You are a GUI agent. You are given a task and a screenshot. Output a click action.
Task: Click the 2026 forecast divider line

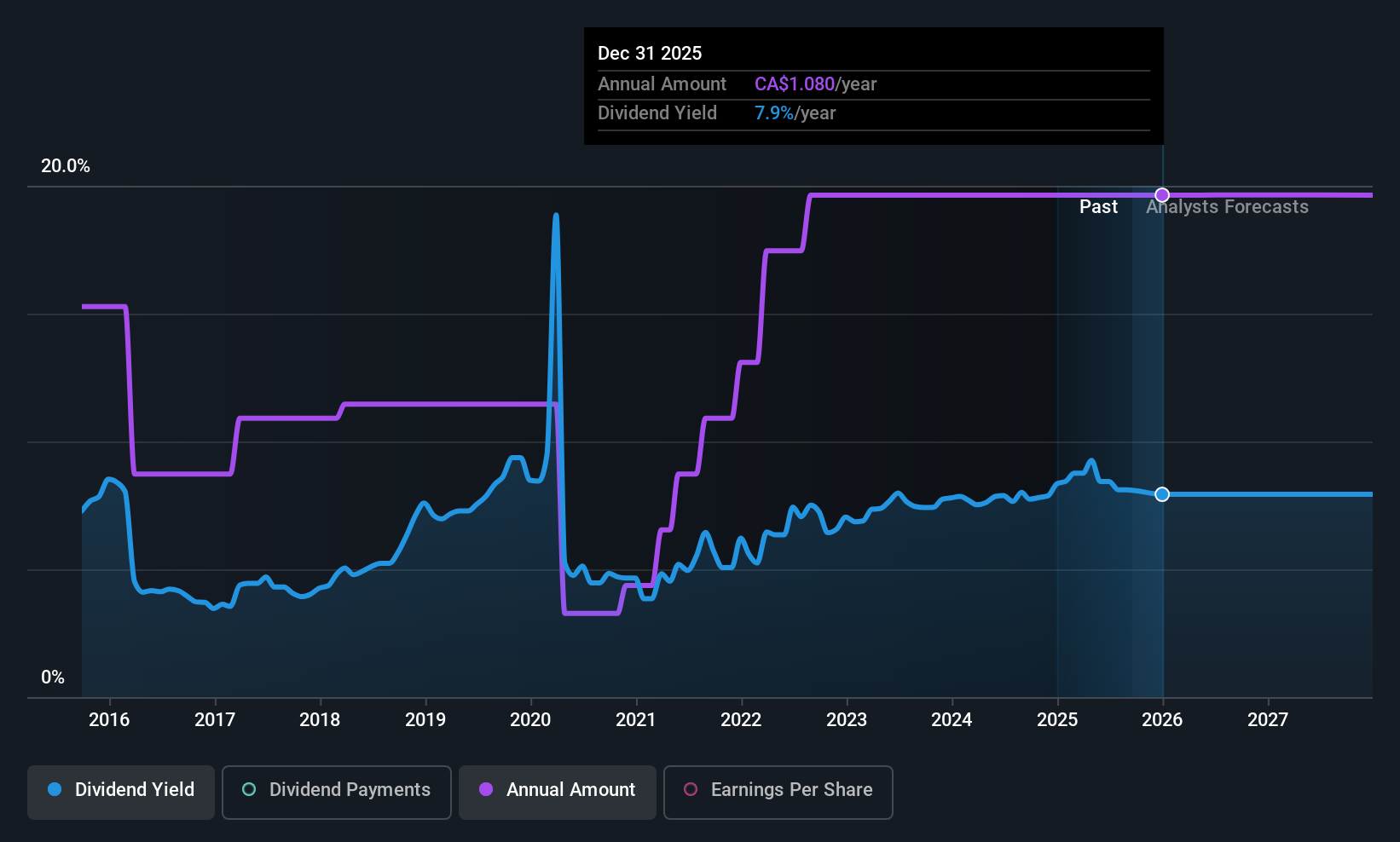coord(1161,426)
